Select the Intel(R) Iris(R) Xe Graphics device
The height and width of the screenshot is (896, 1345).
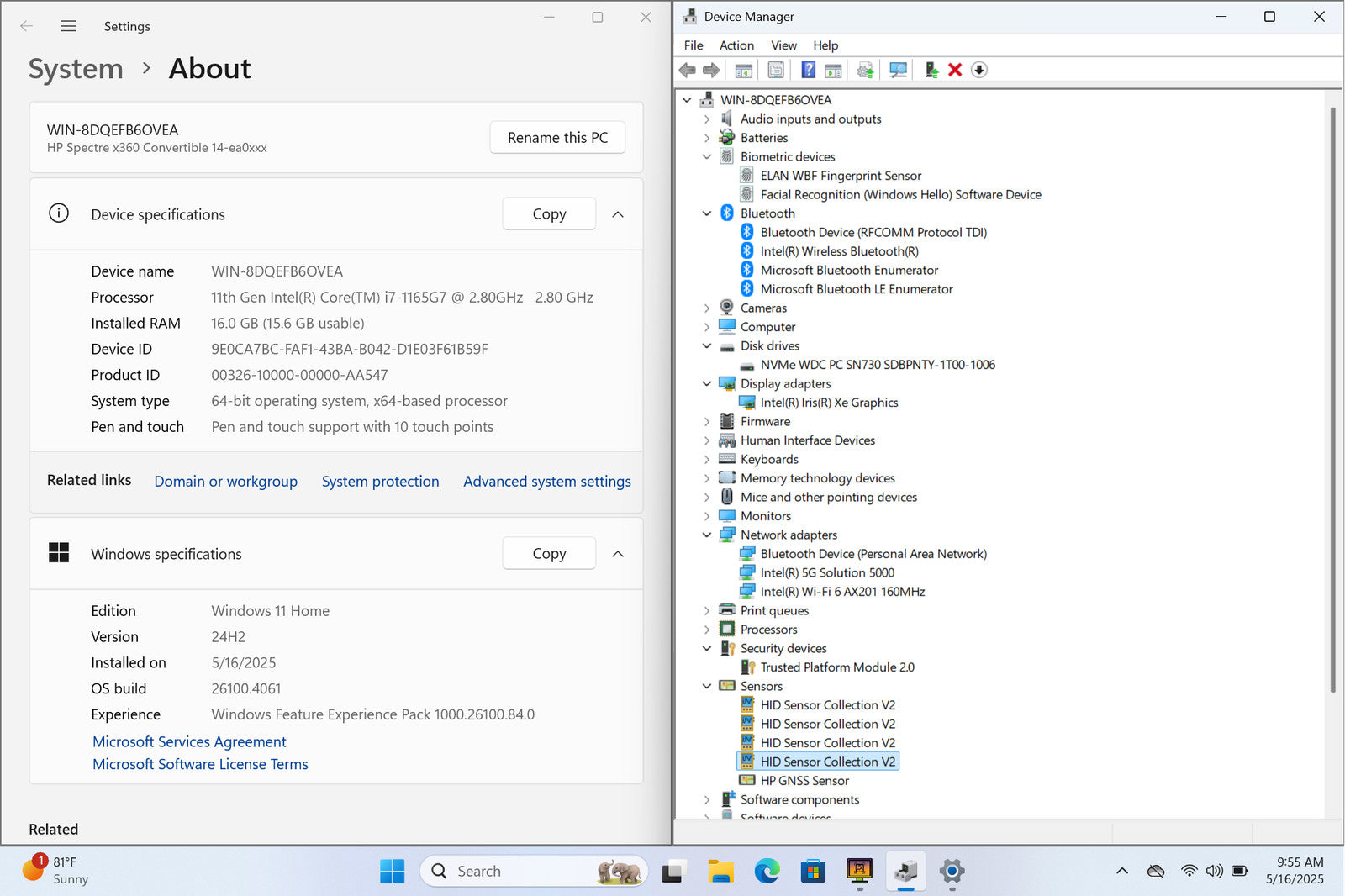pyautogui.click(x=829, y=403)
